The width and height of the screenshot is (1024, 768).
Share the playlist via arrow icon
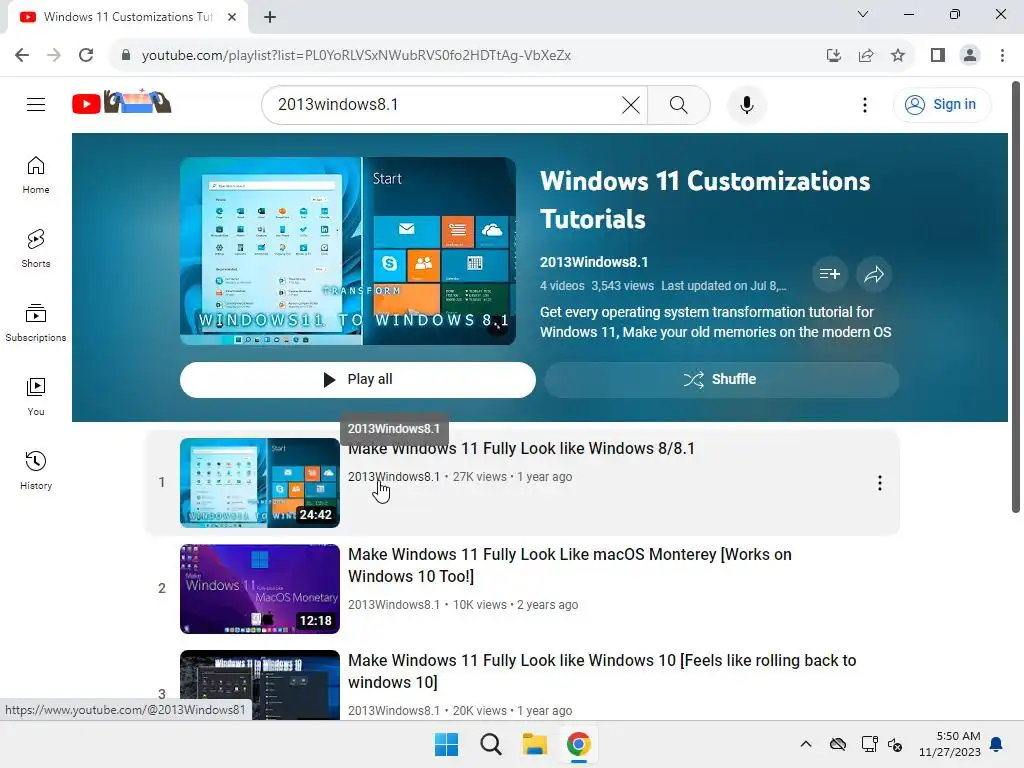click(874, 274)
